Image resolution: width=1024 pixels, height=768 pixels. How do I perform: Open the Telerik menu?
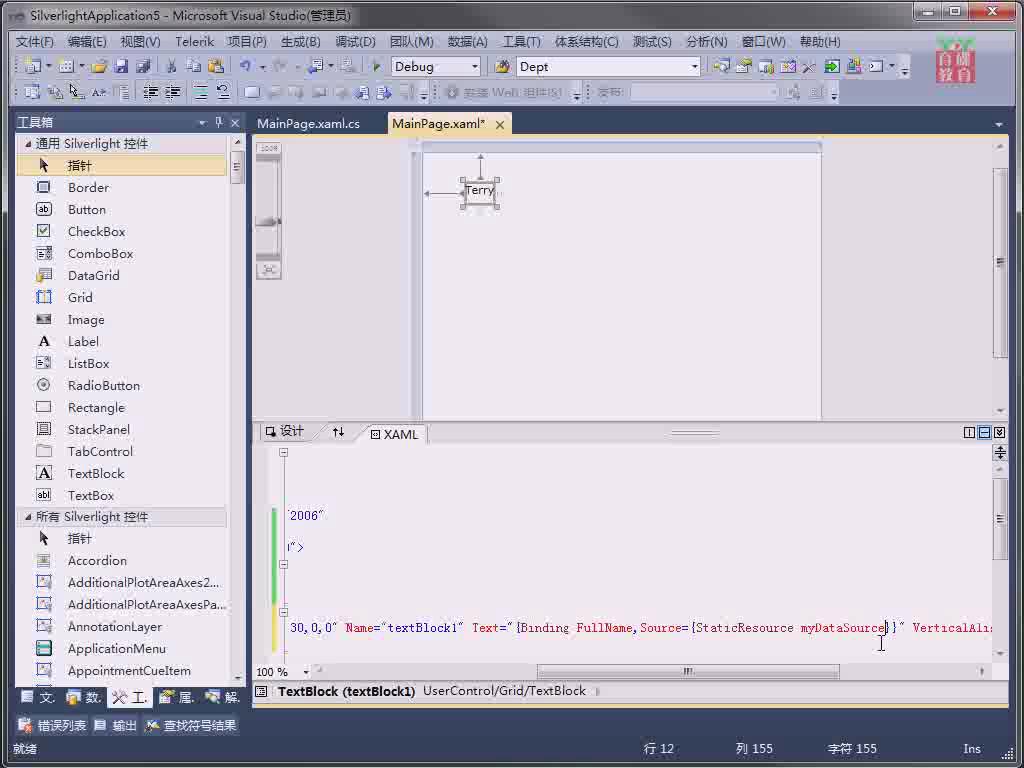tap(194, 42)
